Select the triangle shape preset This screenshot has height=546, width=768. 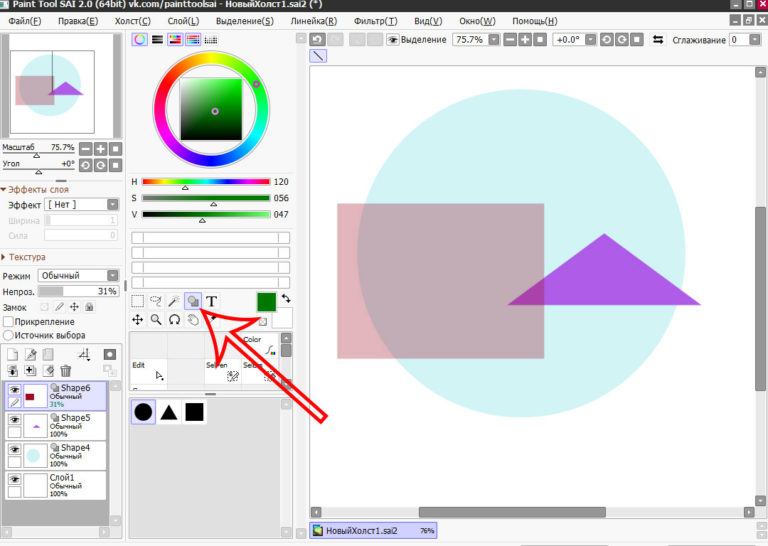(169, 412)
